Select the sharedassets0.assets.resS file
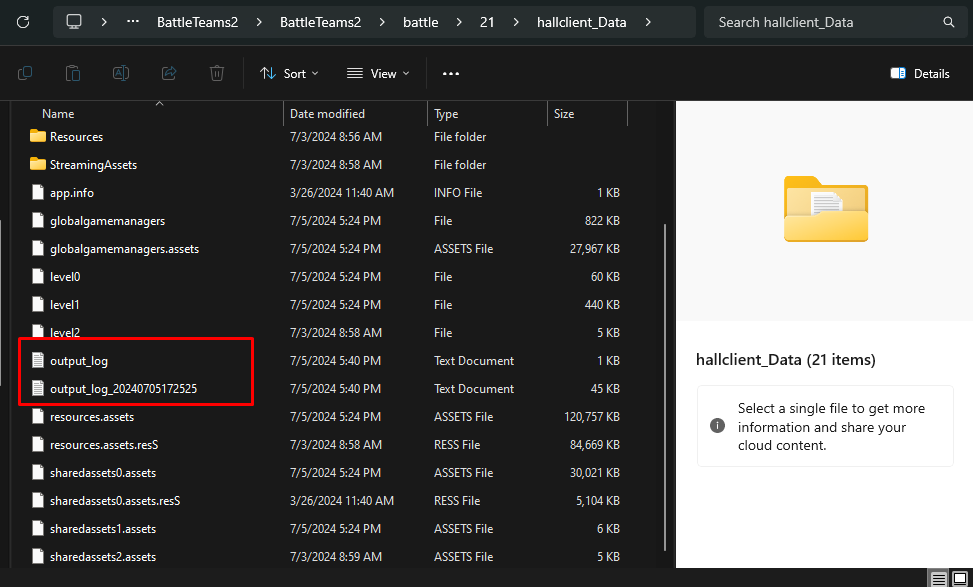The width and height of the screenshot is (973, 587). tap(115, 500)
